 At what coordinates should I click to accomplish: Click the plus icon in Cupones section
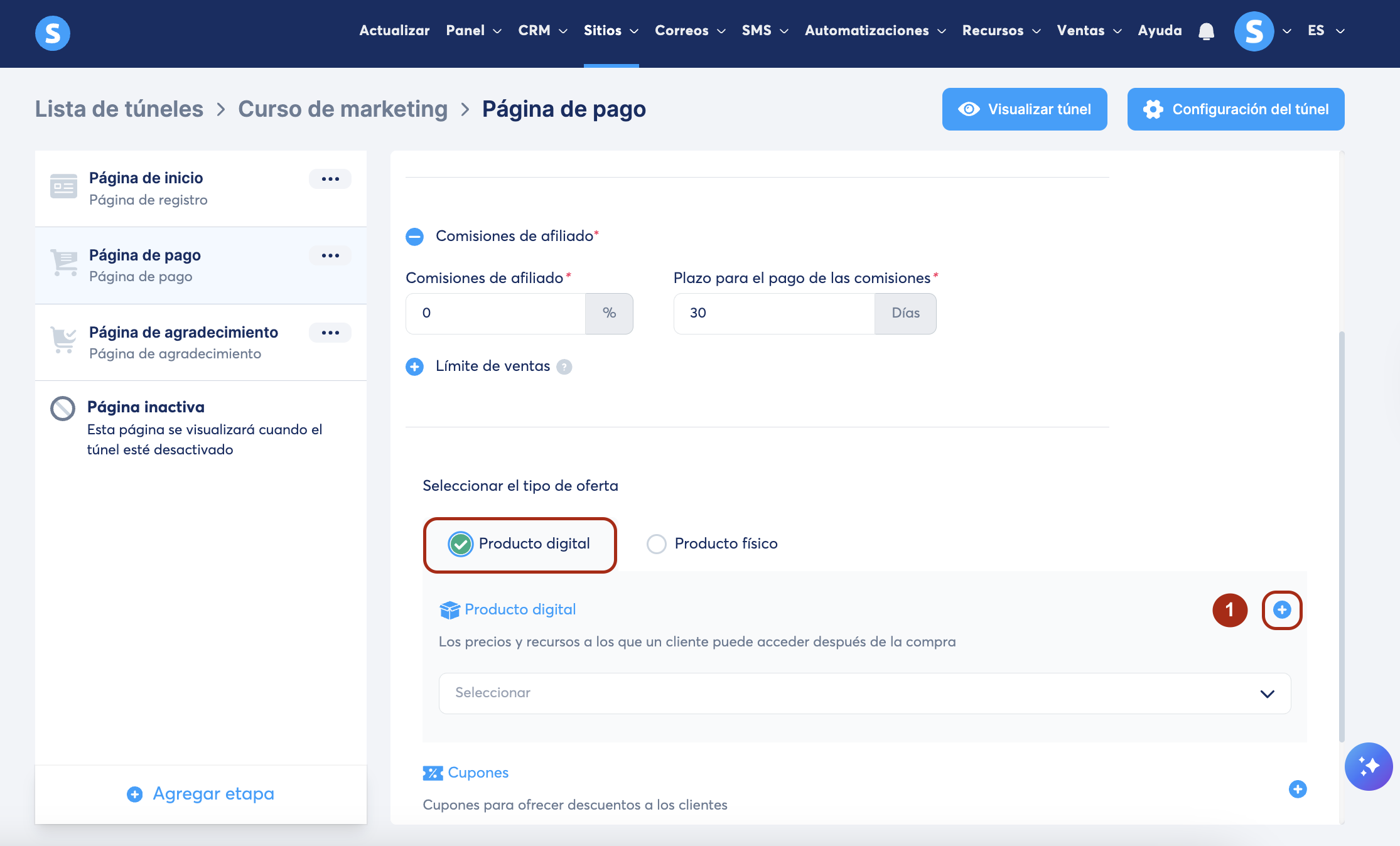[1297, 789]
